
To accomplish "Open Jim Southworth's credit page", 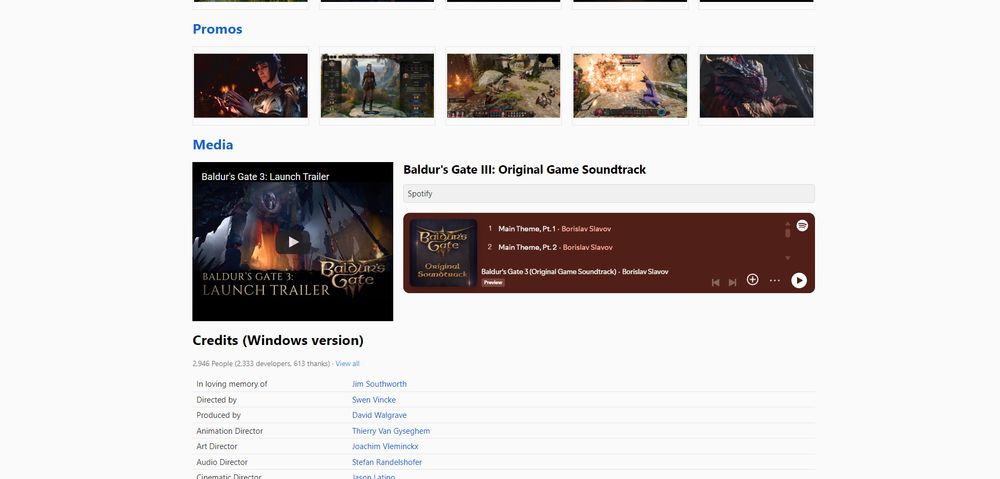I will click(379, 384).
